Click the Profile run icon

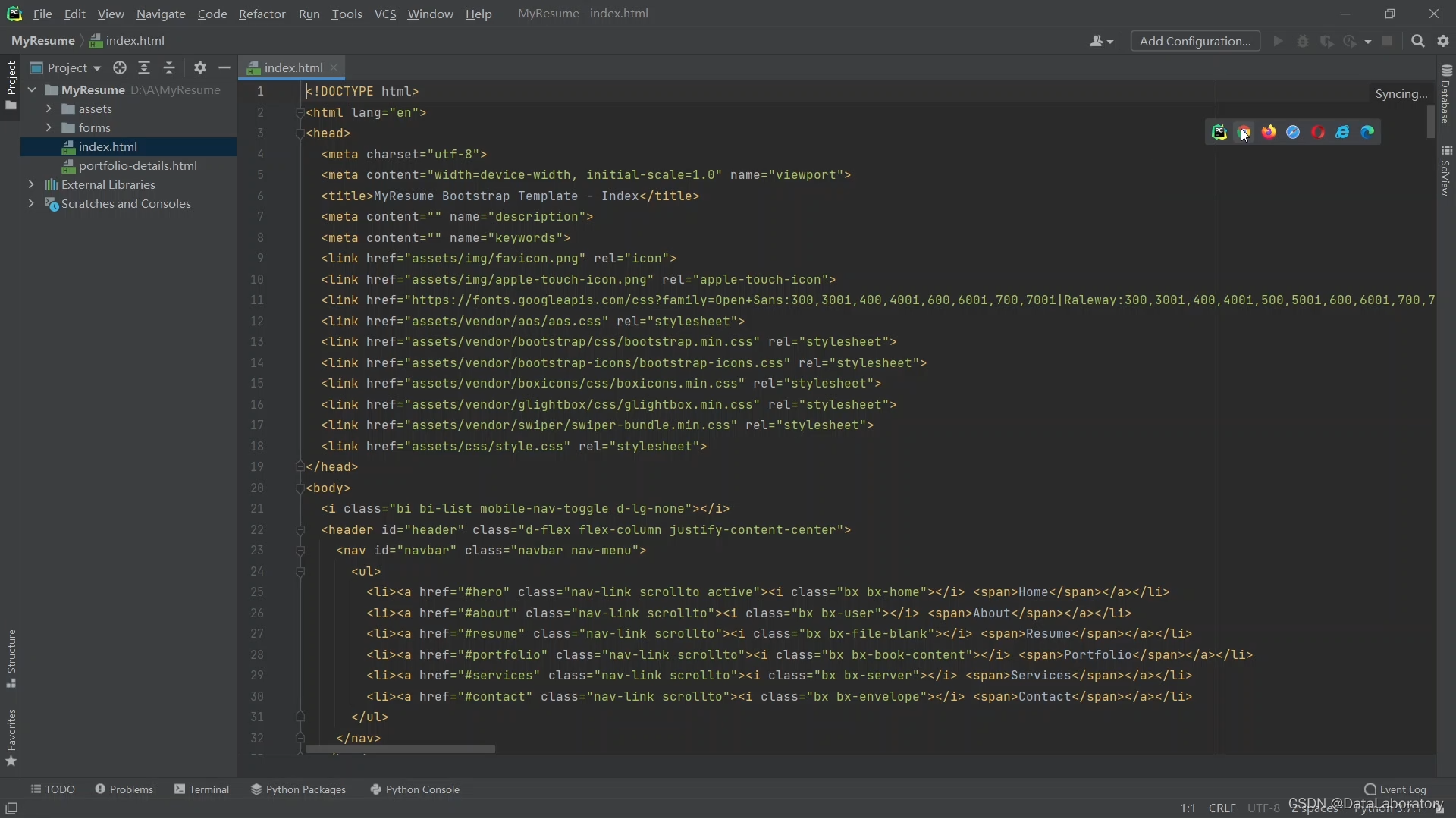pos(1351,41)
